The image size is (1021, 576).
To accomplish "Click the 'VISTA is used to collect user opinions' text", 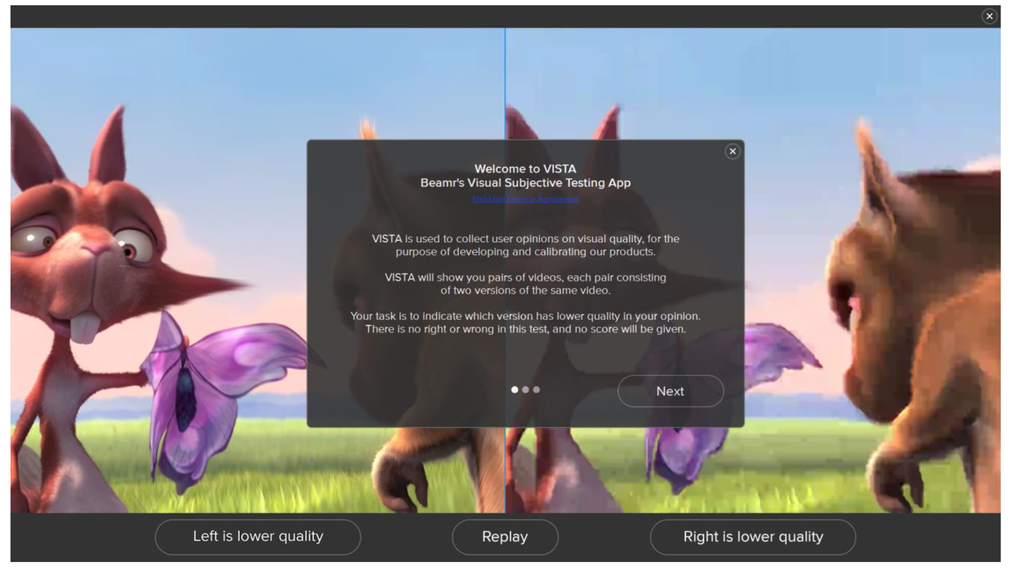I will (x=525, y=245).
